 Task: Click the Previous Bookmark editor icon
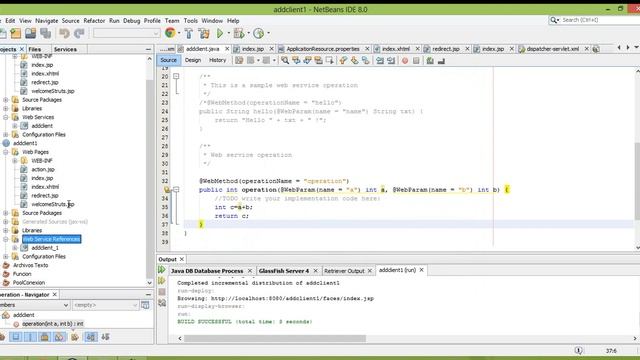[343, 61]
